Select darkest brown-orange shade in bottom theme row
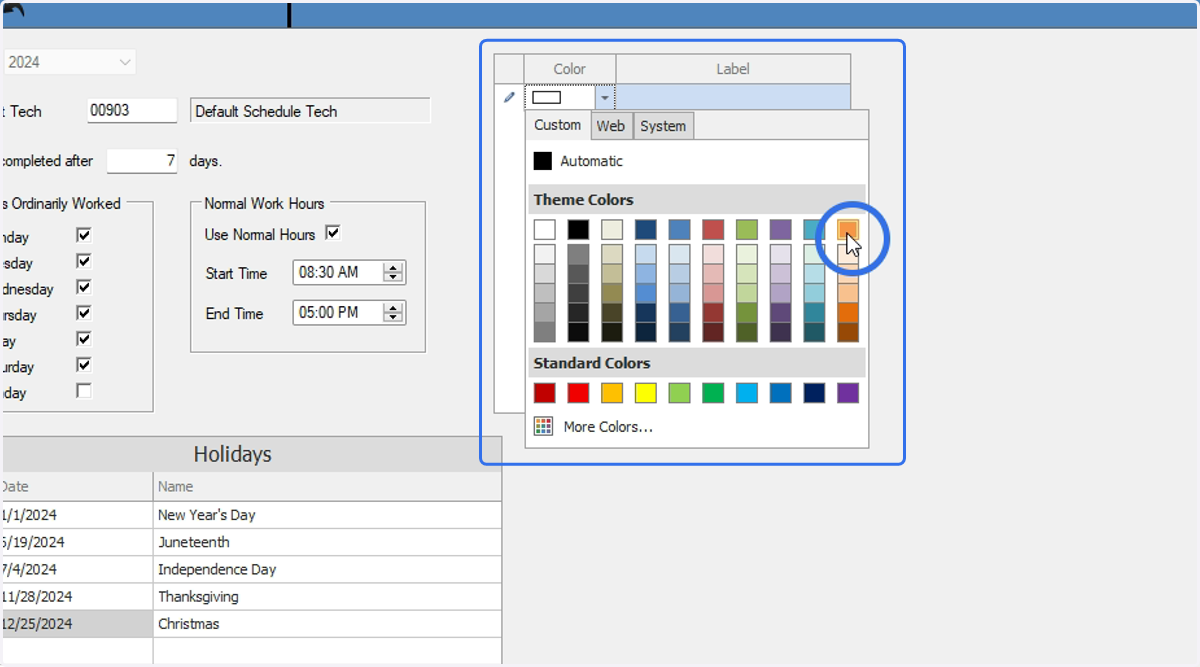Screen dimensions: 1200x667 (x=848, y=332)
